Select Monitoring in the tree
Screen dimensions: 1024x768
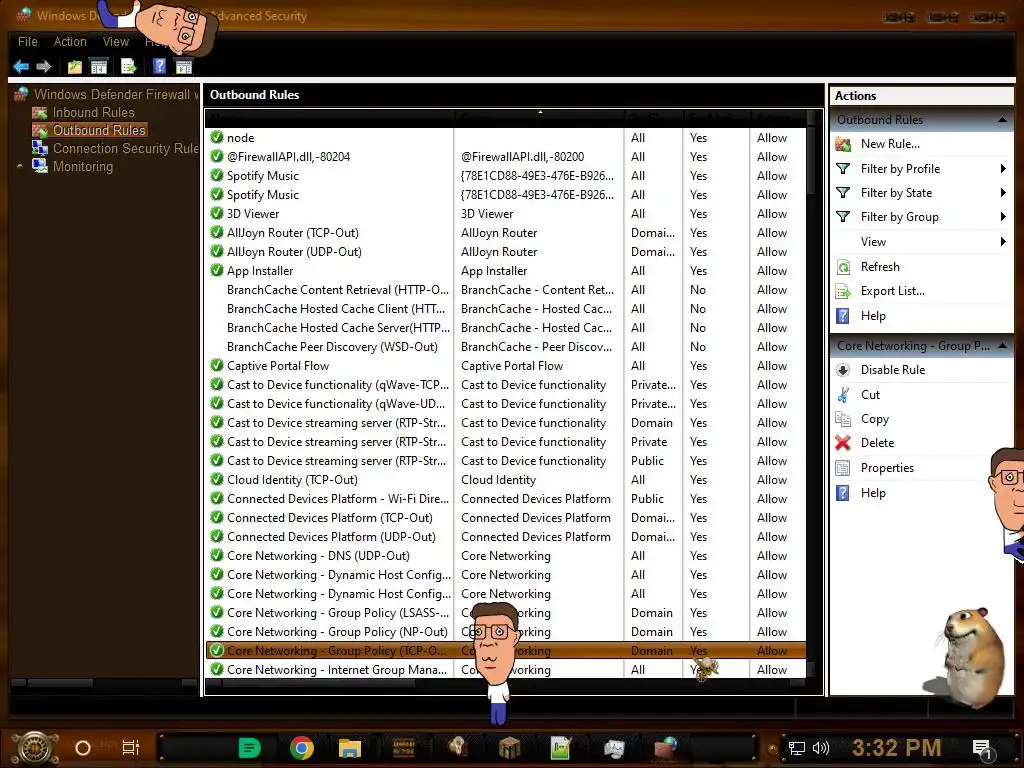(83, 167)
